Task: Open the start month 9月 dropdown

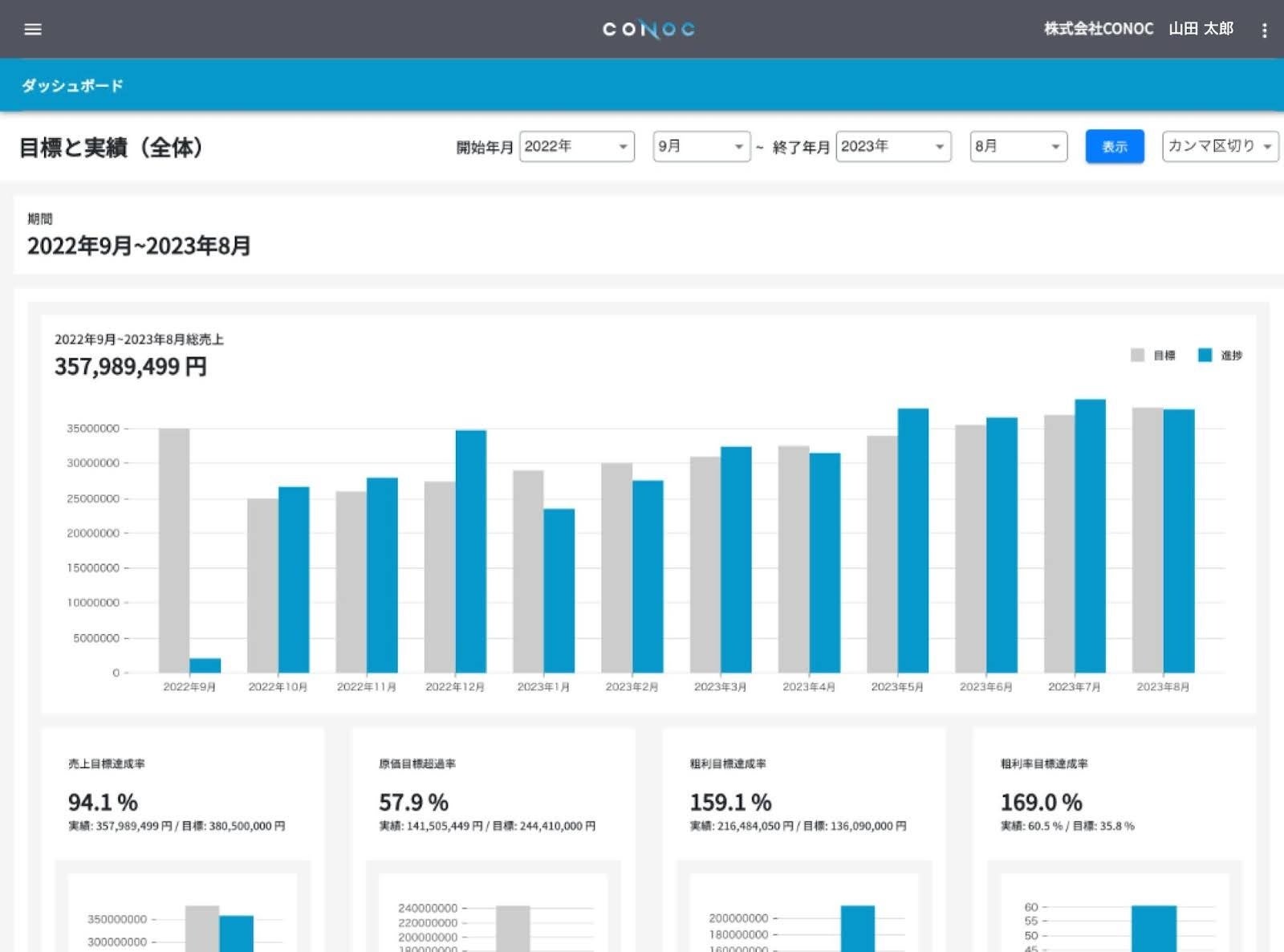Action: 701,146
